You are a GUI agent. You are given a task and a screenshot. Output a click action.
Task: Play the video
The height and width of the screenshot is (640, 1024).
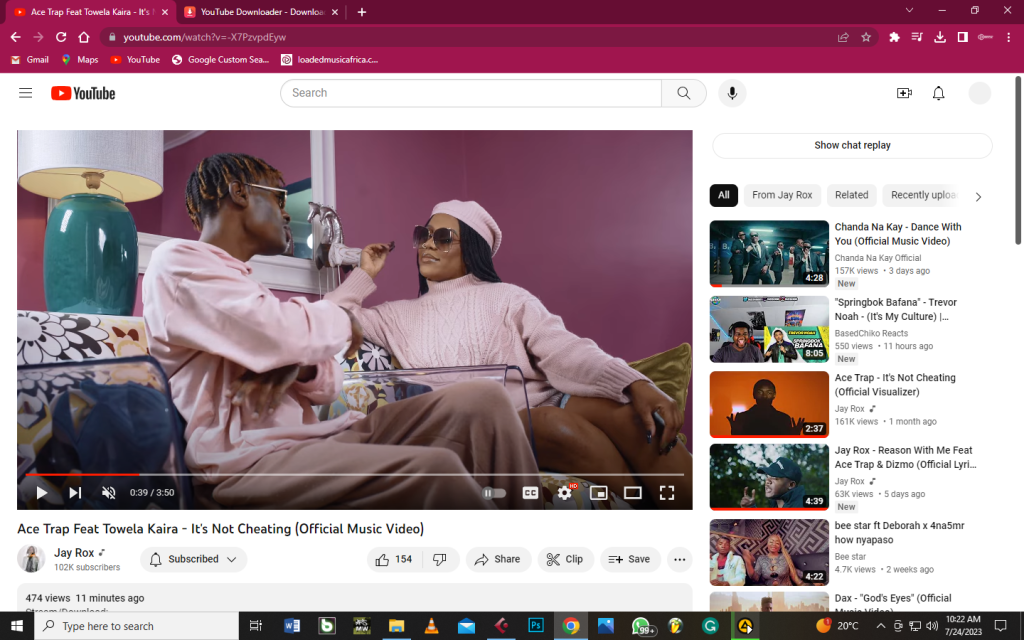[x=41, y=492]
